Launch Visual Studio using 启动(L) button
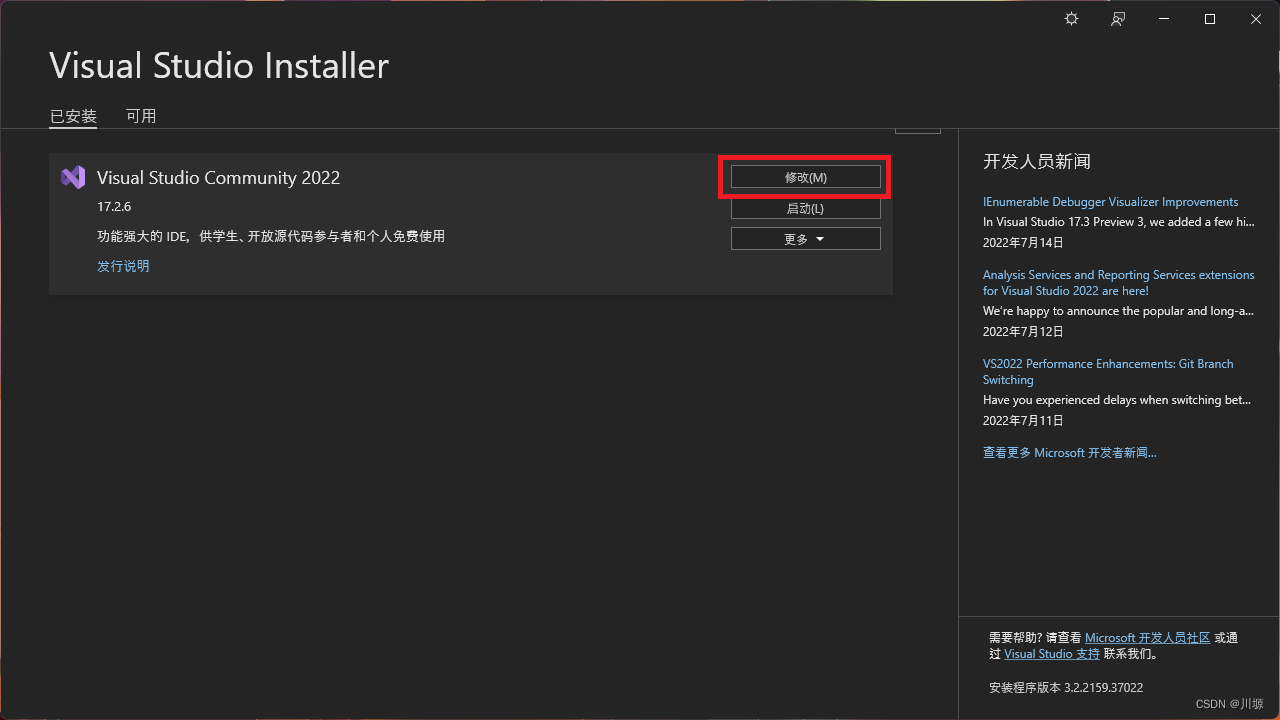This screenshot has width=1280, height=720. point(805,208)
